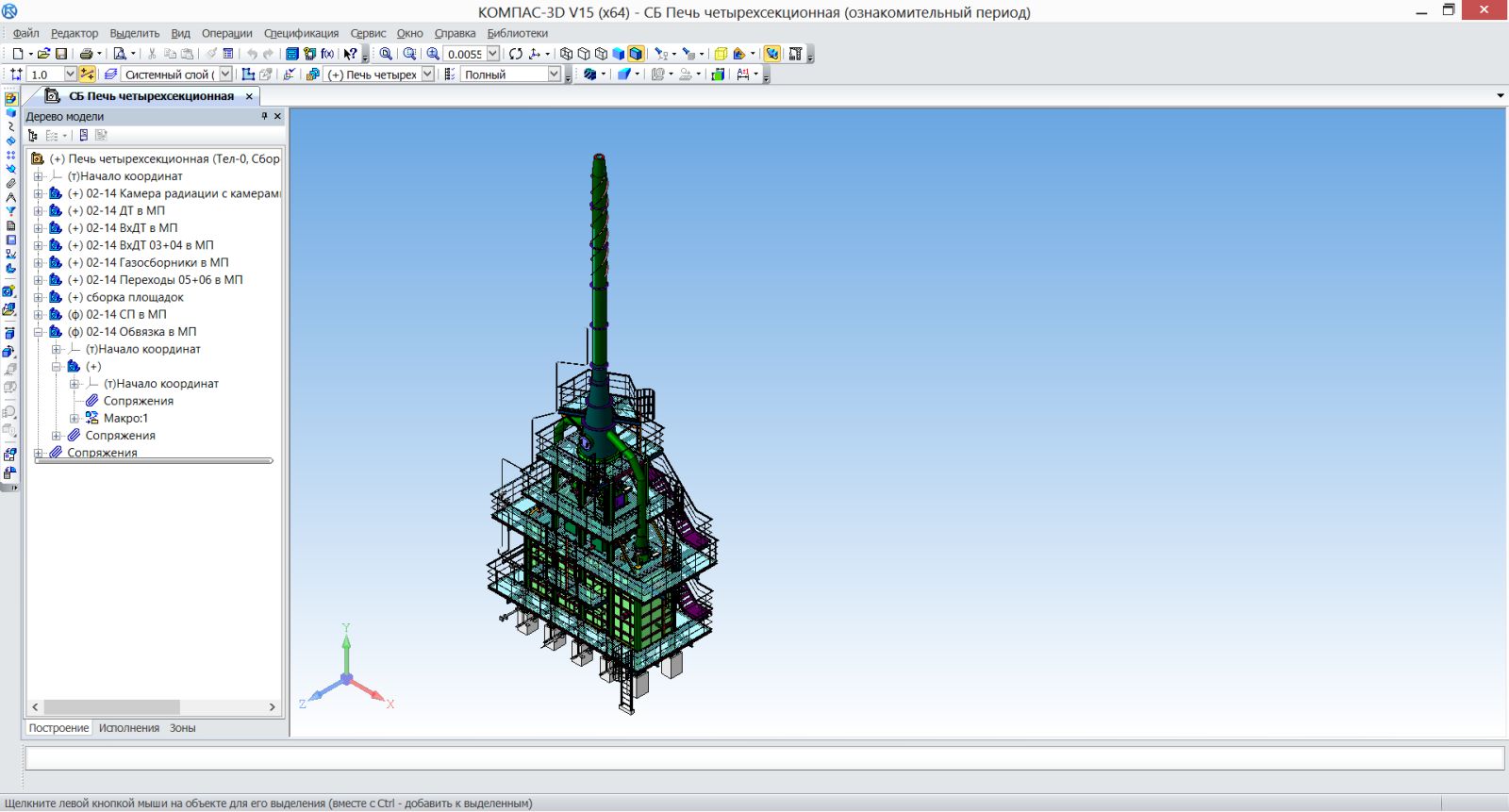Expand the 02-14 Камера радиации node
This screenshot has height=812, width=1509.
(39, 193)
